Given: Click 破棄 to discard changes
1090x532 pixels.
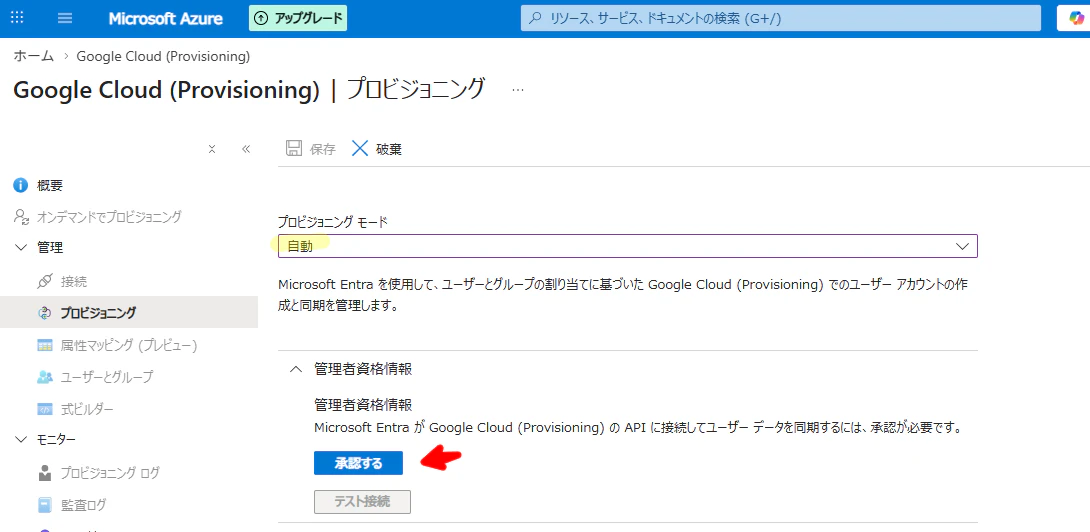Looking at the screenshot, I should tap(377, 149).
